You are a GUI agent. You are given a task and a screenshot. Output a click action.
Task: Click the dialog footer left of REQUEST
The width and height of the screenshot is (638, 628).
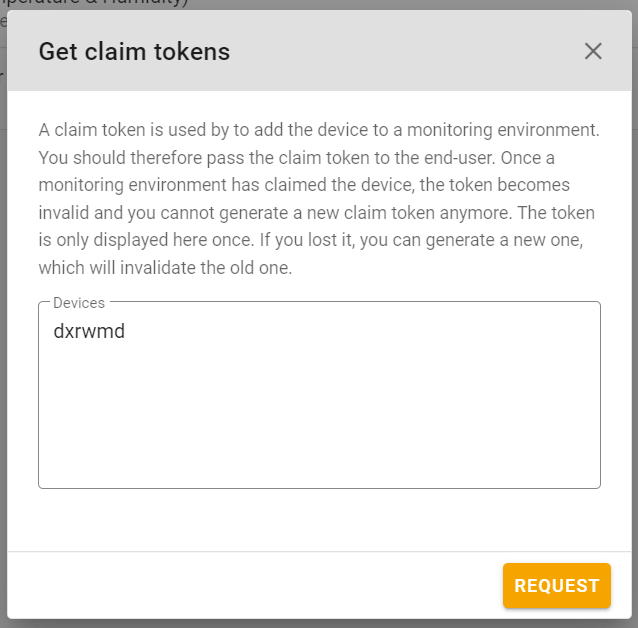[x=252, y=585]
